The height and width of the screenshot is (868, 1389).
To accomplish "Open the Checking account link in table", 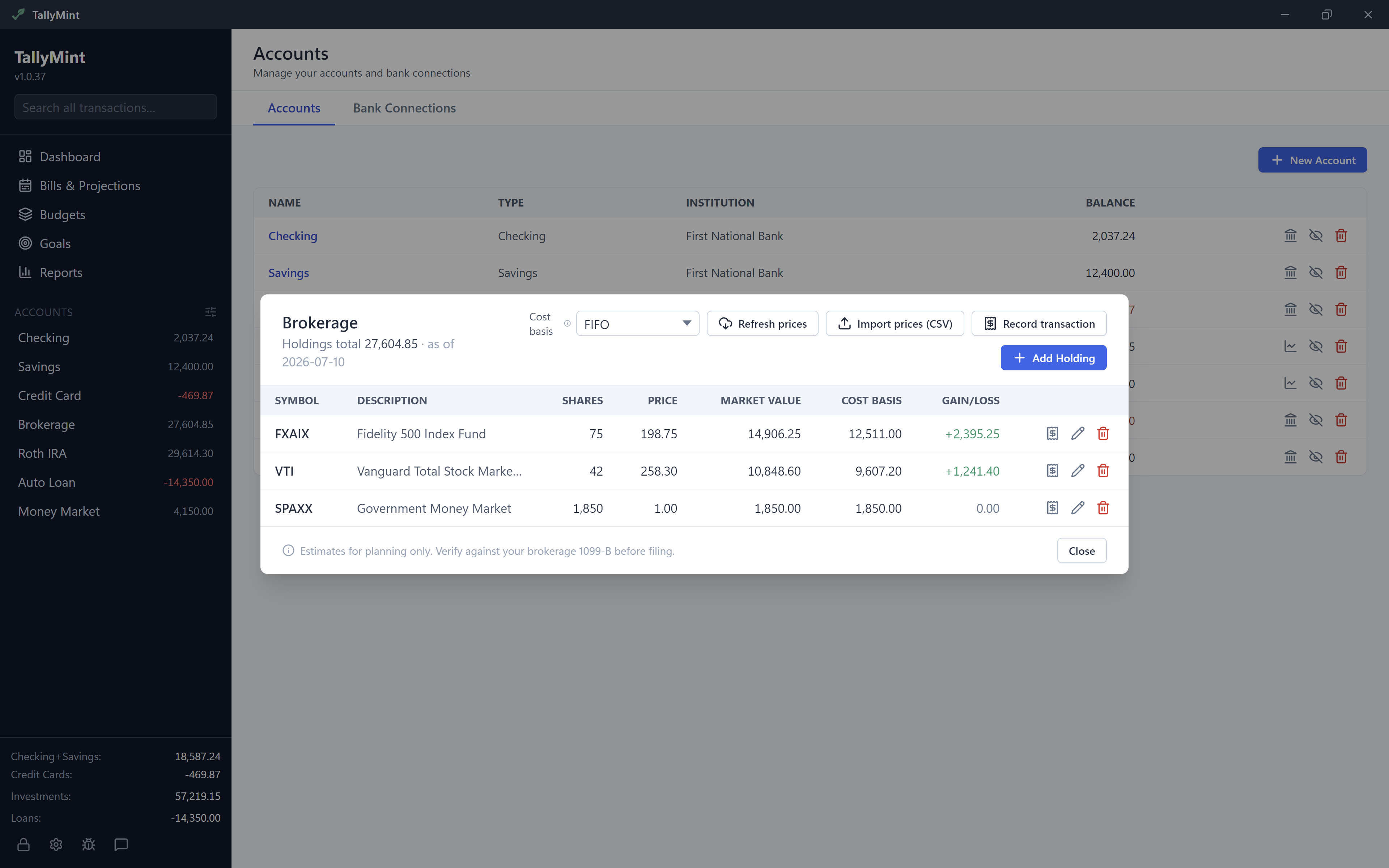I will [x=293, y=236].
